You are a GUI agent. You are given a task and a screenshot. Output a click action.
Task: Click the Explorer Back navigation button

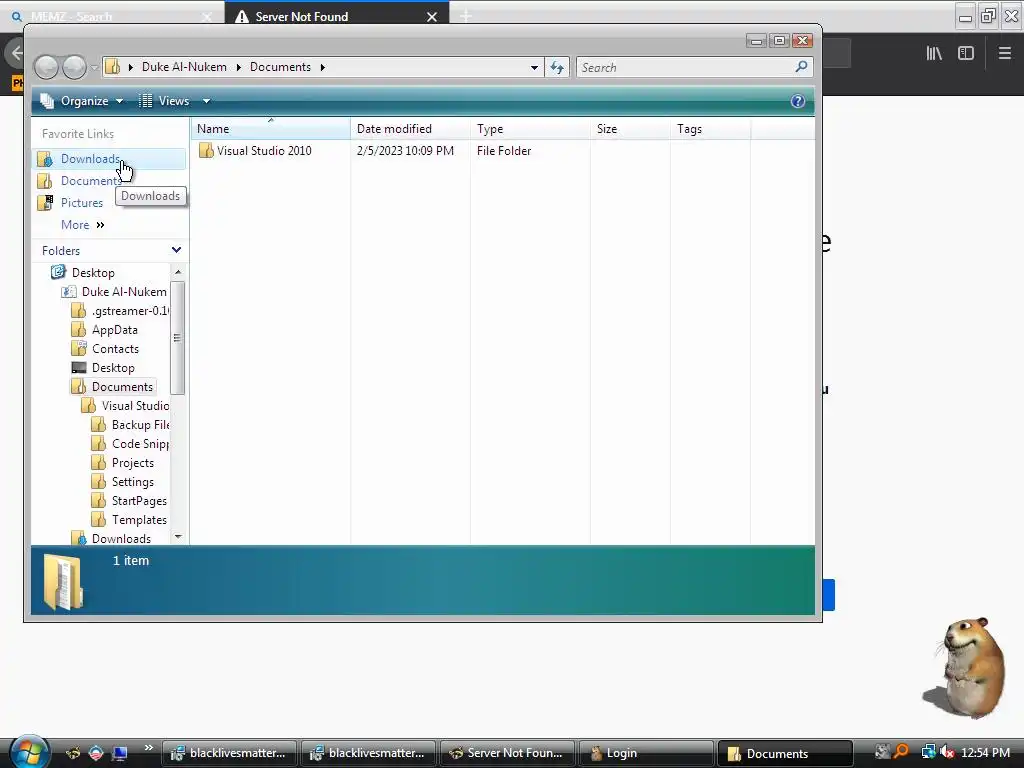click(46, 67)
